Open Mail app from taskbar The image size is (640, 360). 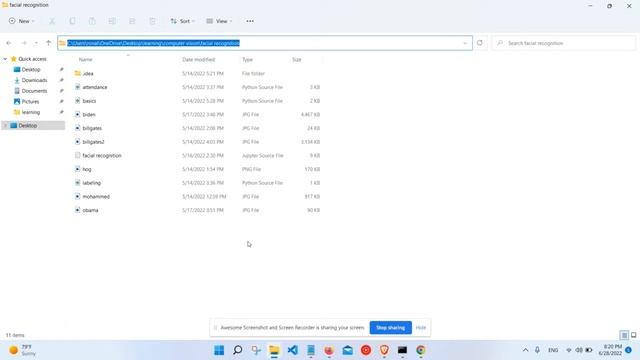(x=348, y=350)
